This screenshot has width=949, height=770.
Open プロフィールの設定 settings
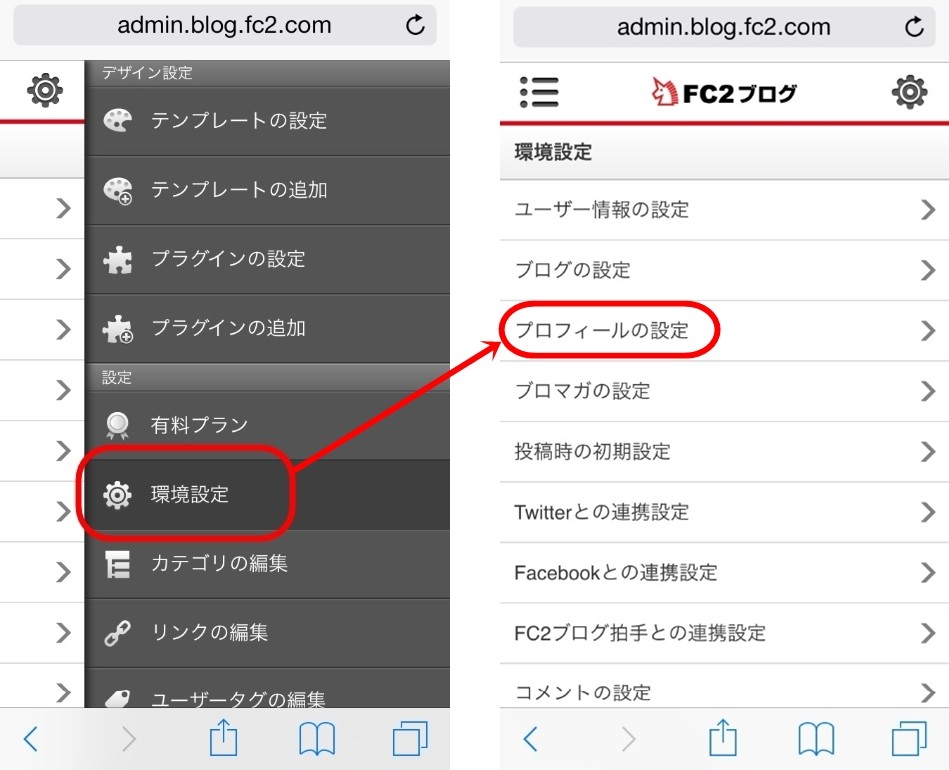[603, 330]
